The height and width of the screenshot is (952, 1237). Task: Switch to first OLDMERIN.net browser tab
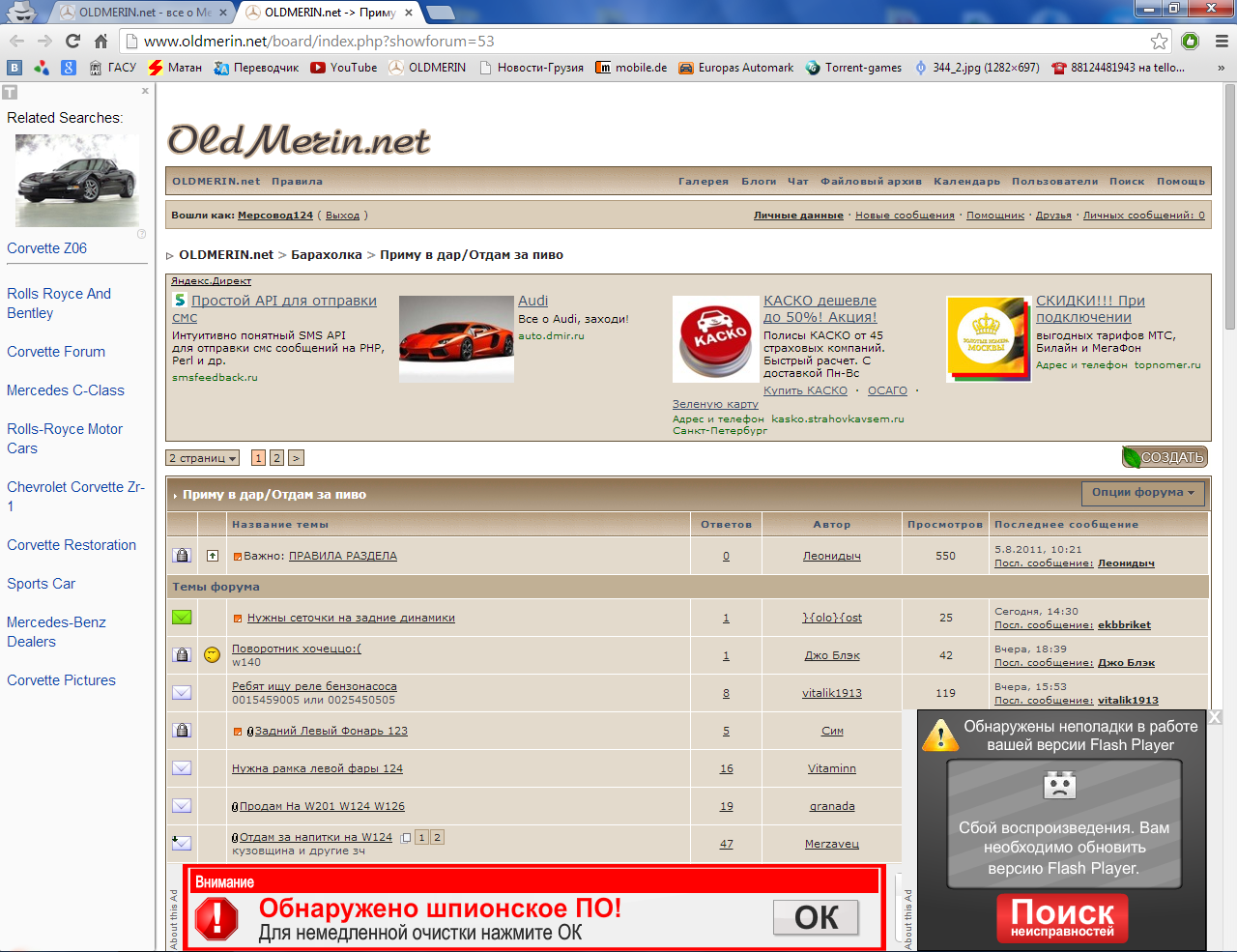point(143,13)
